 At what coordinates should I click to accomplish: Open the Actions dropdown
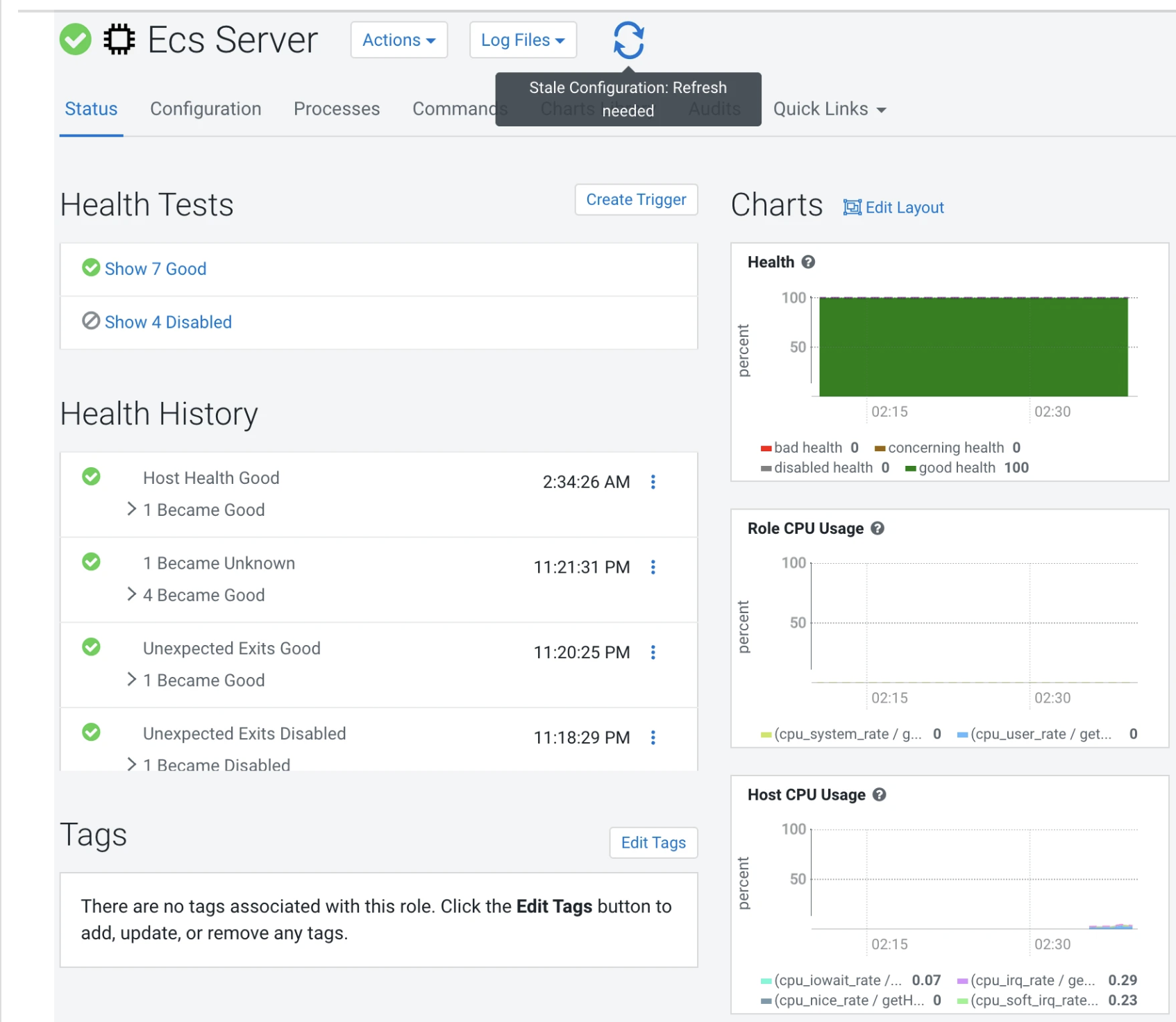[x=399, y=40]
